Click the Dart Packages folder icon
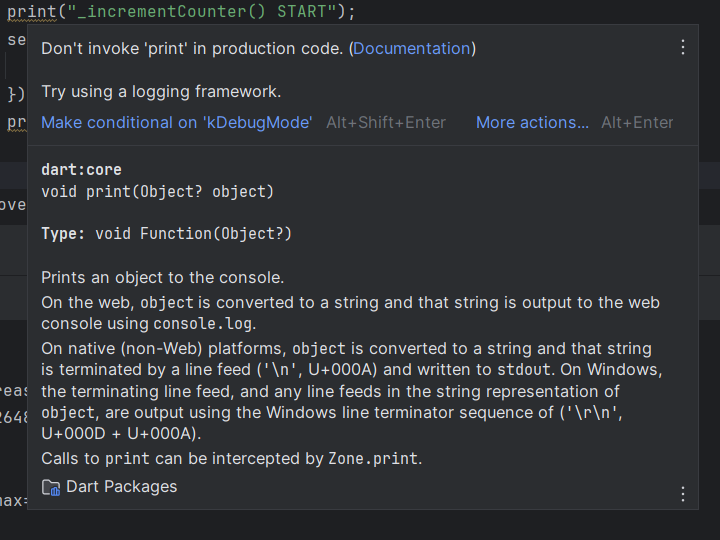Image resolution: width=720 pixels, height=540 pixels. tap(51, 487)
